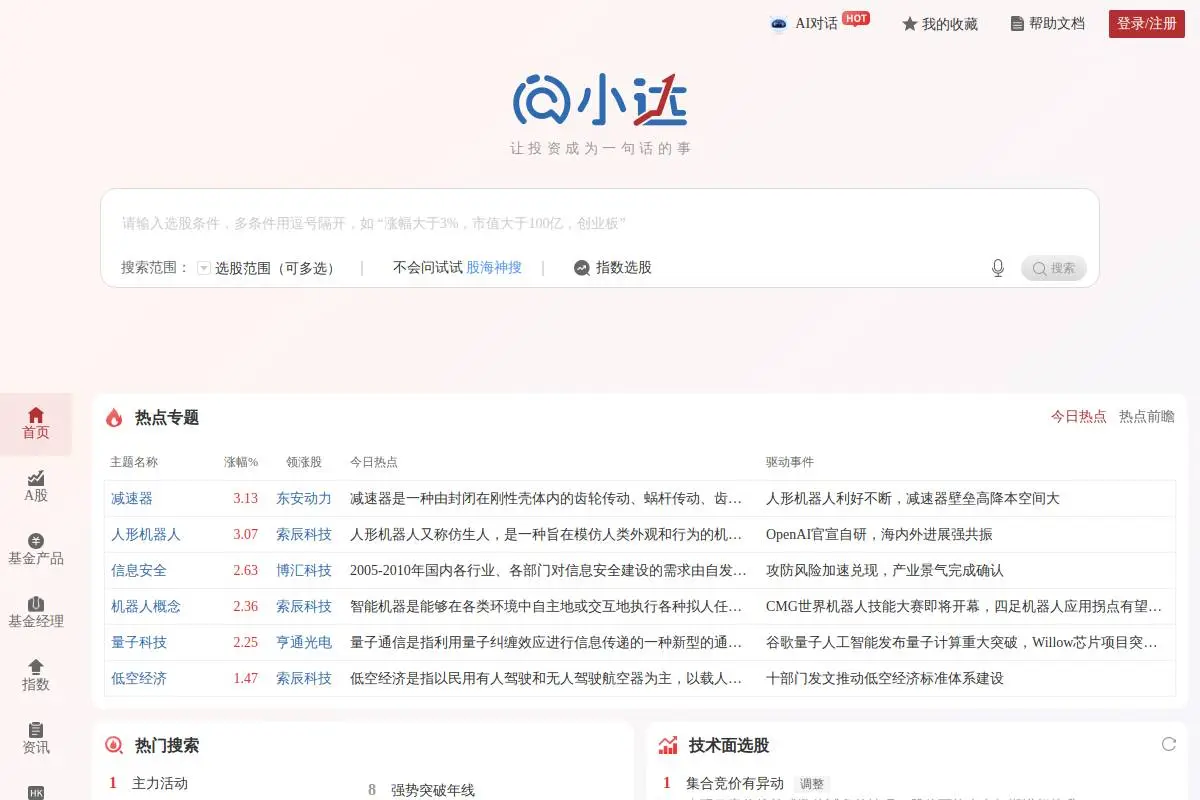The width and height of the screenshot is (1200, 800).
Task: Open 资讯 in sidebar
Action: tap(36, 739)
